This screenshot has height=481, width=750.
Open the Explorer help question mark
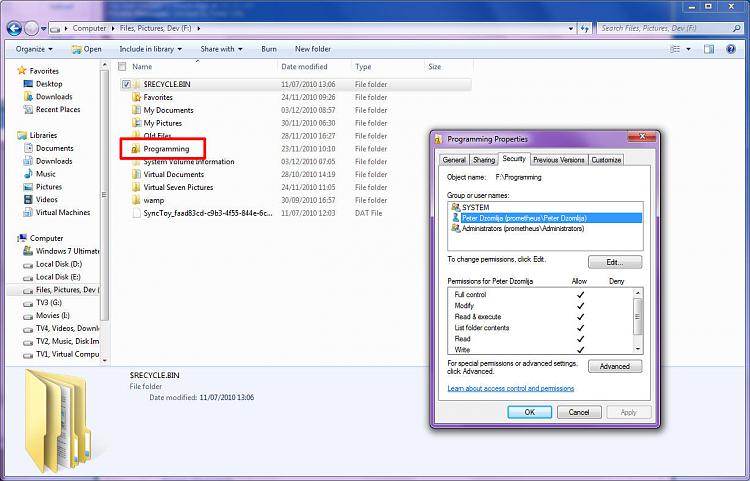coord(730,49)
